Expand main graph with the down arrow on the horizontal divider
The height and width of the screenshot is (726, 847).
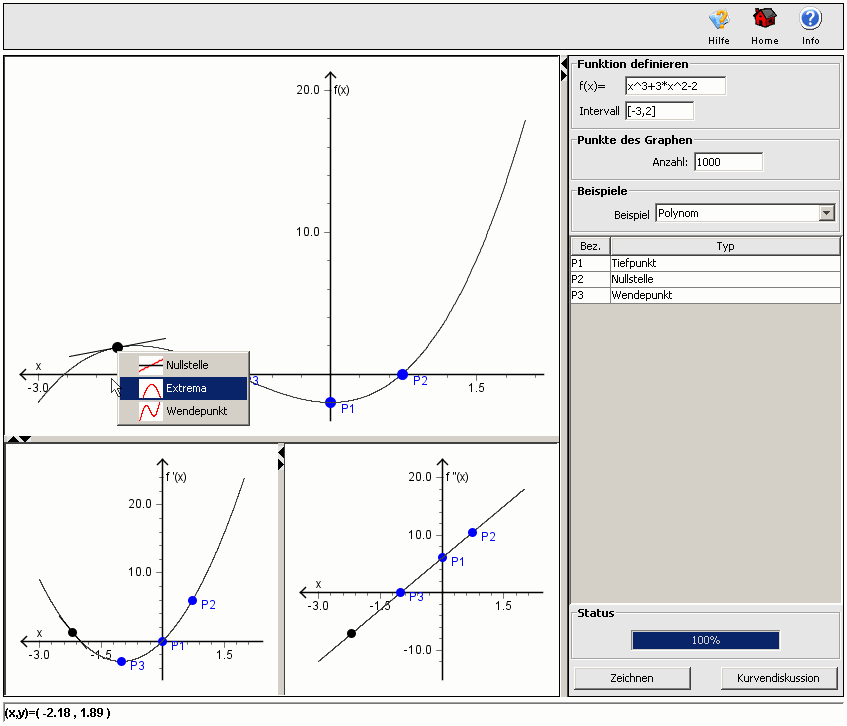point(26,438)
